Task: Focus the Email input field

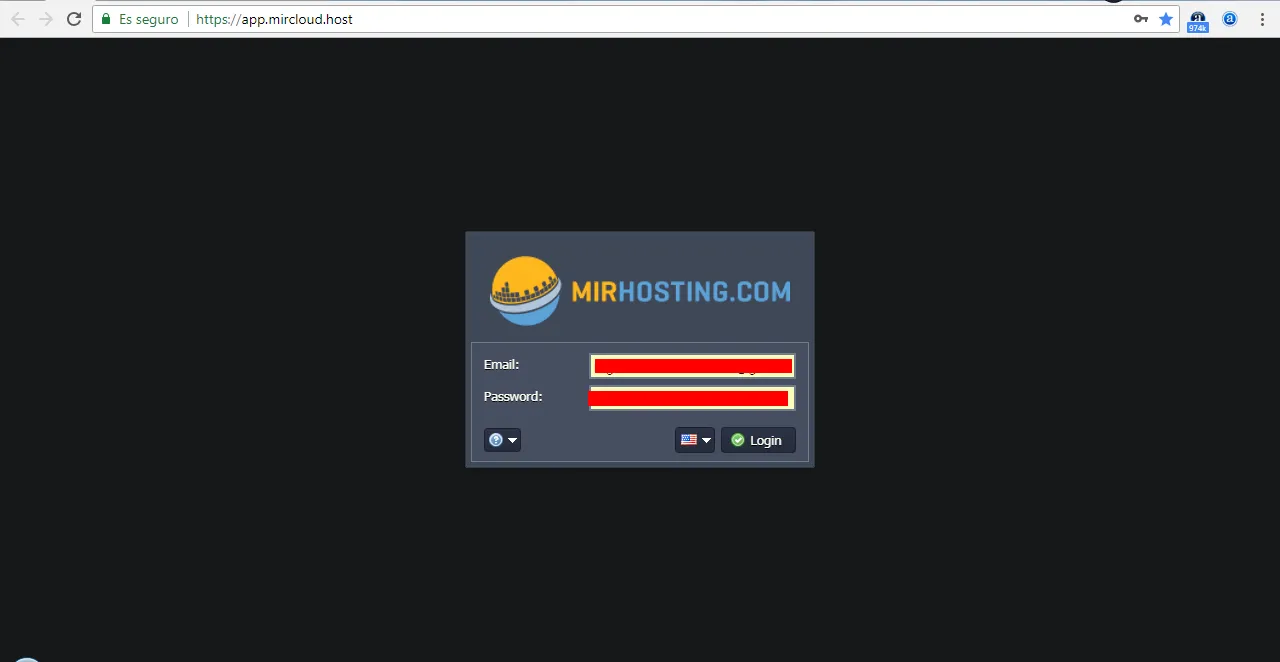Action: click(692, 366)
